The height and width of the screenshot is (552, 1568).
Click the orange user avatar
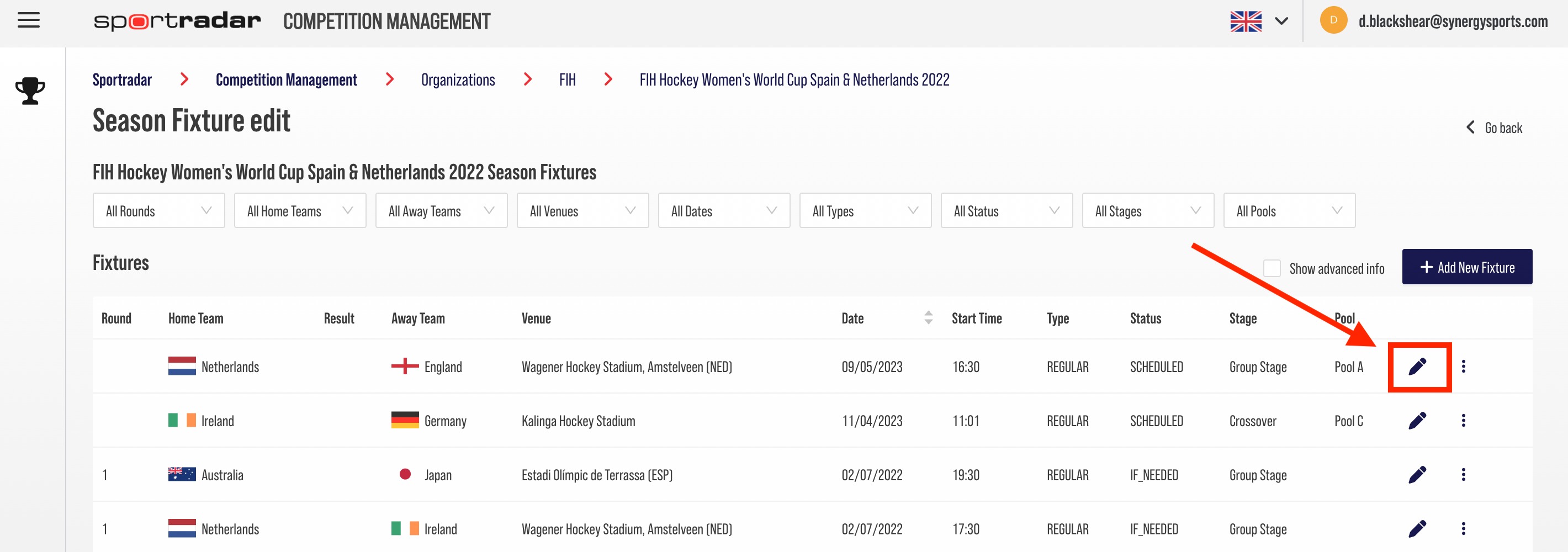click(x=1333, y=20)
